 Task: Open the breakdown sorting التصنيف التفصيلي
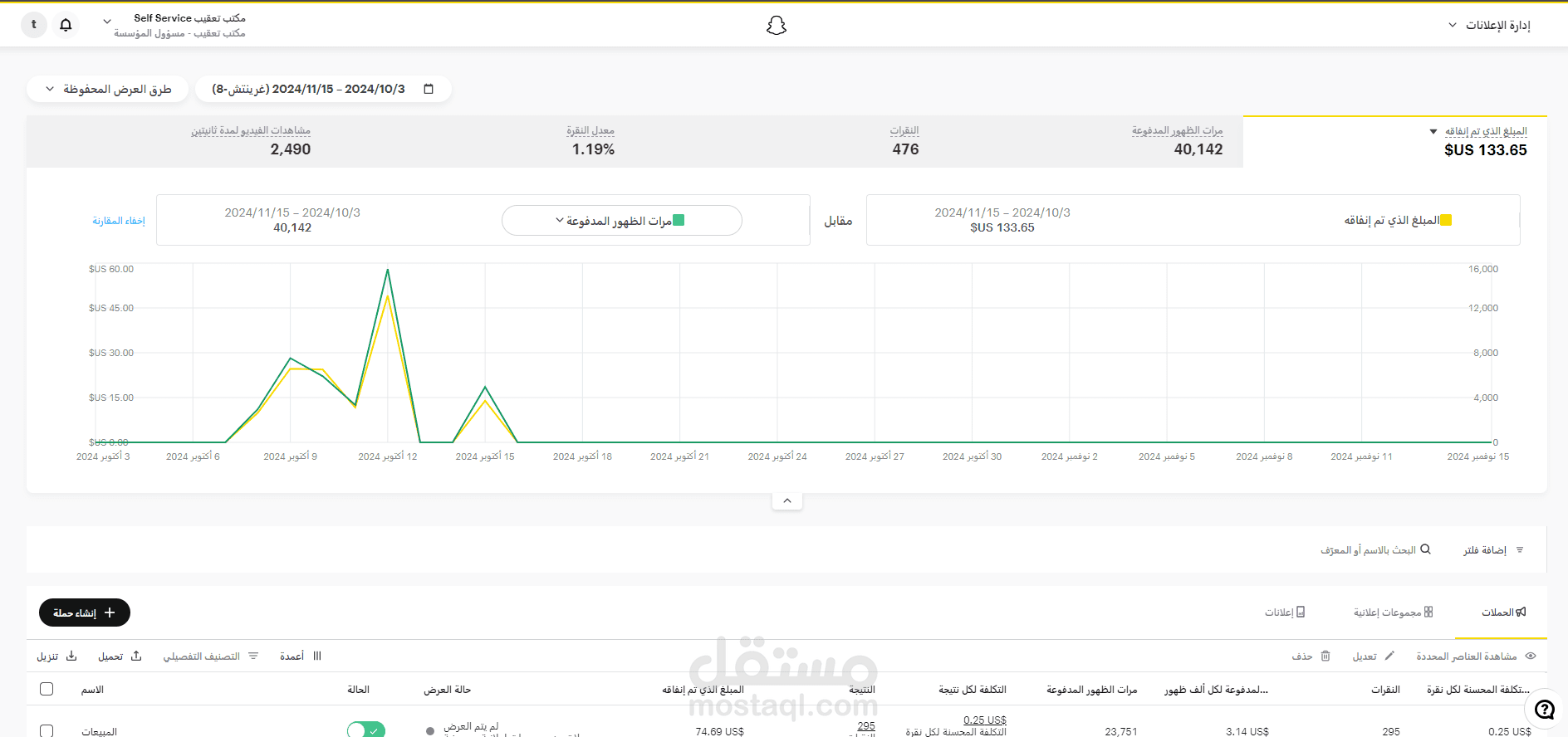pyautogui.click(x=211, y=656)
